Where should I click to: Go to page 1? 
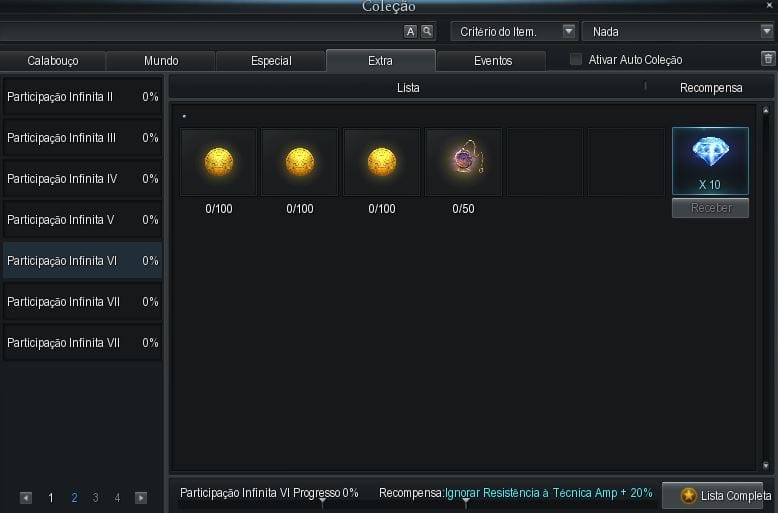point(51,498)
